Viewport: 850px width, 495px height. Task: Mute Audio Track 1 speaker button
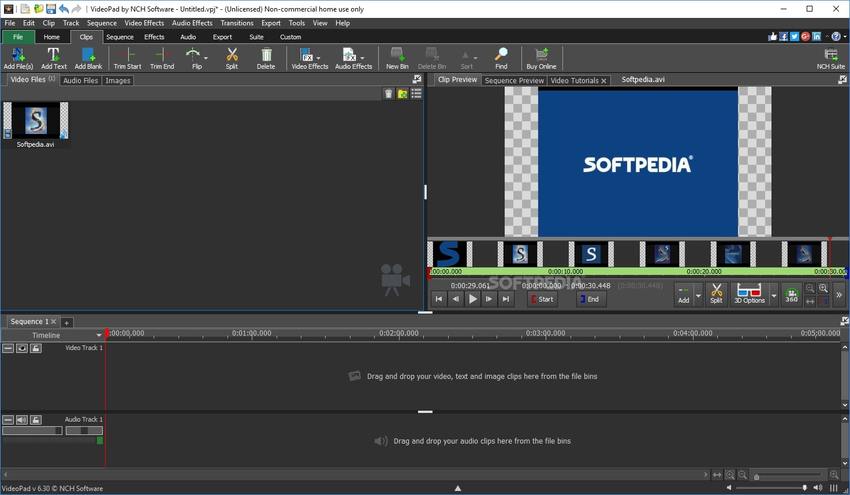coord(22,420)
